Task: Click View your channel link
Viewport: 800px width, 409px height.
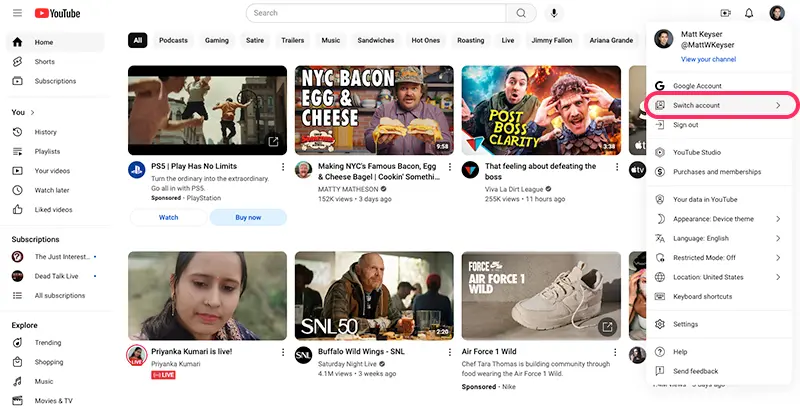Action: [x=708, y=60]
